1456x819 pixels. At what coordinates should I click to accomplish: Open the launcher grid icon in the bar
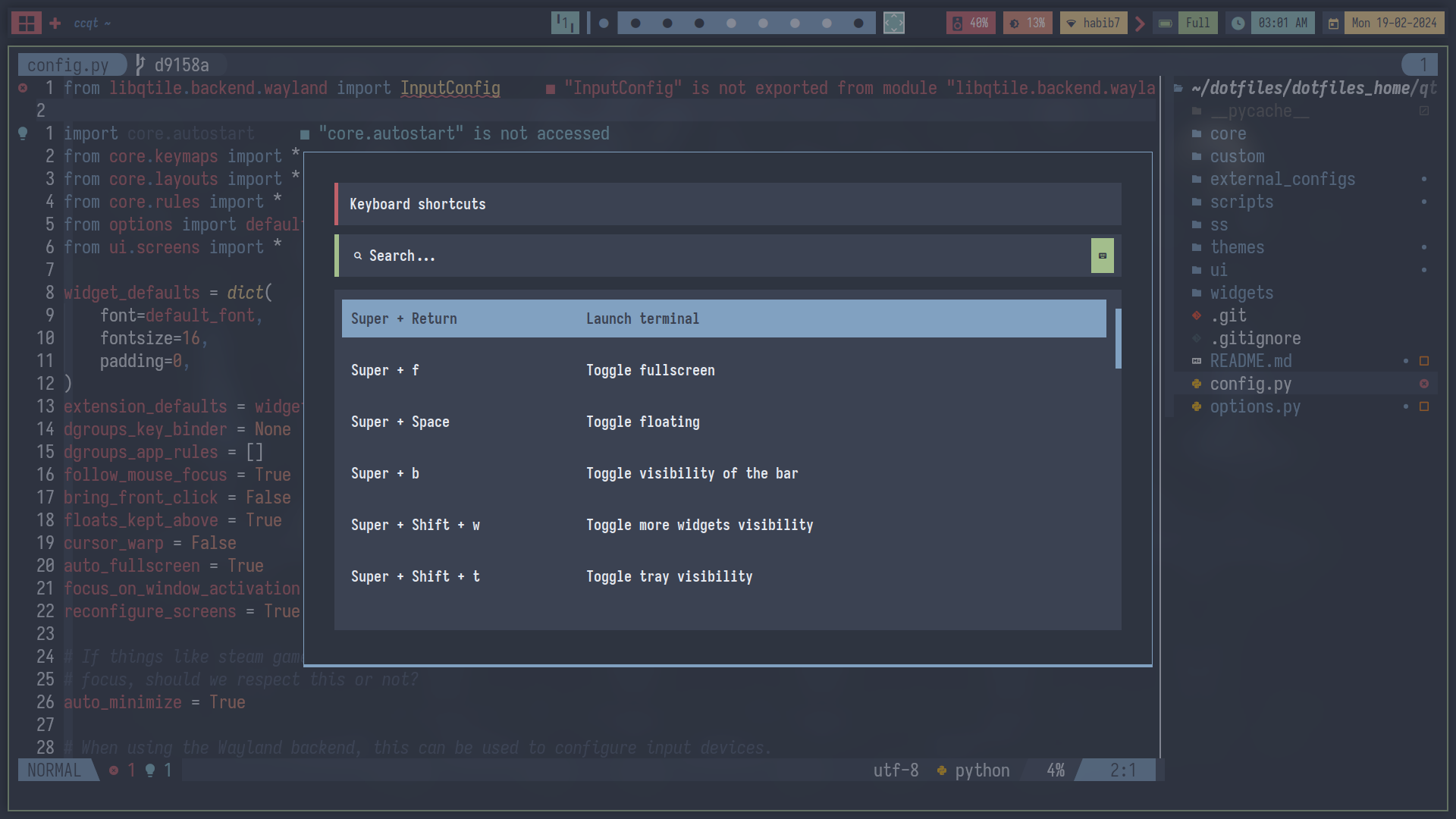tap(27, 23)
